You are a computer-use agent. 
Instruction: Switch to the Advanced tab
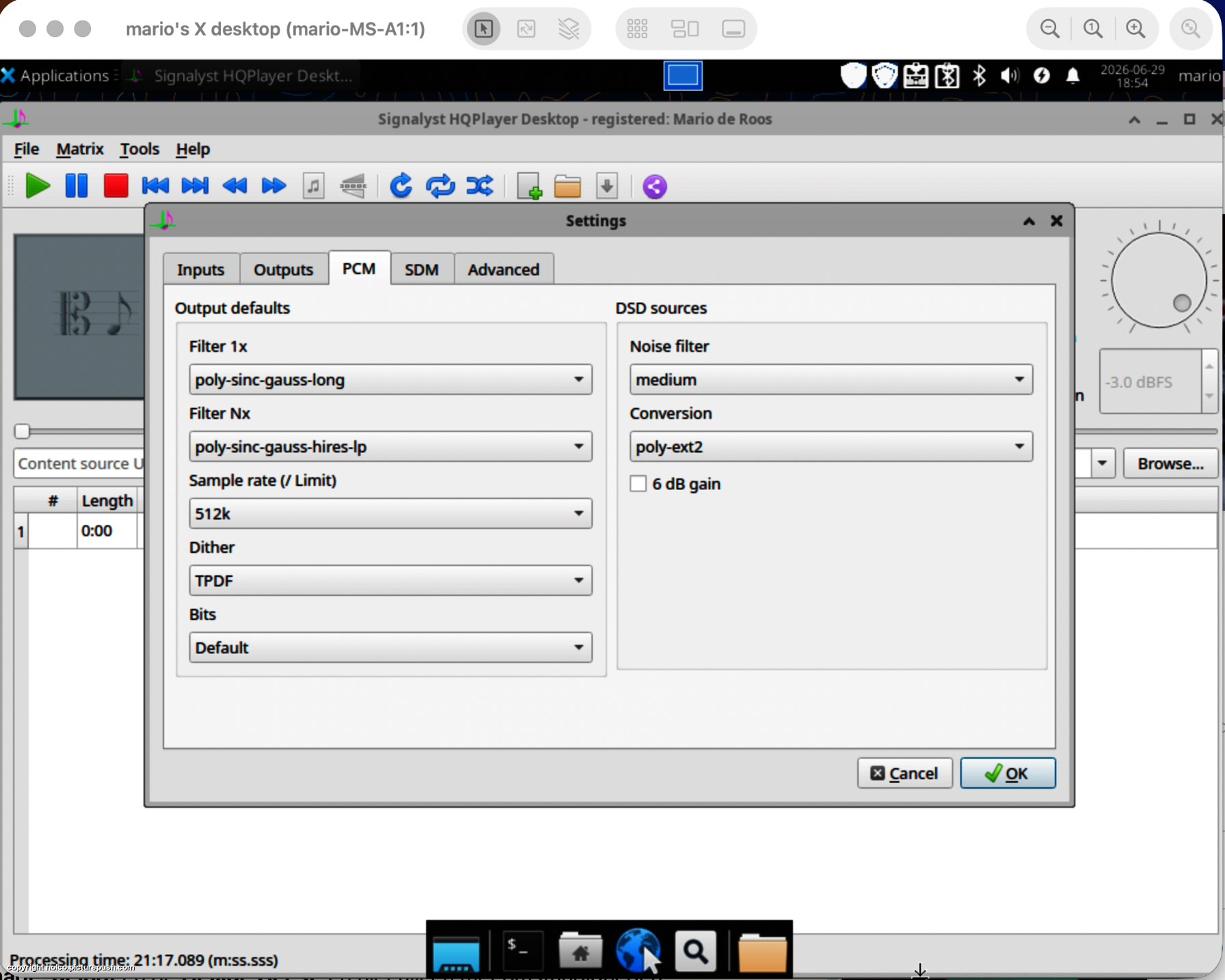click(x=504, y=269)
